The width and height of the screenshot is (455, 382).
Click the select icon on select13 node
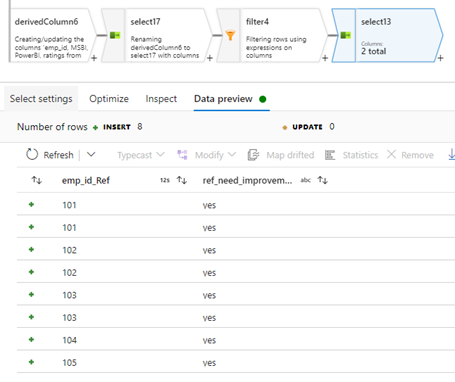click(346, 35)
